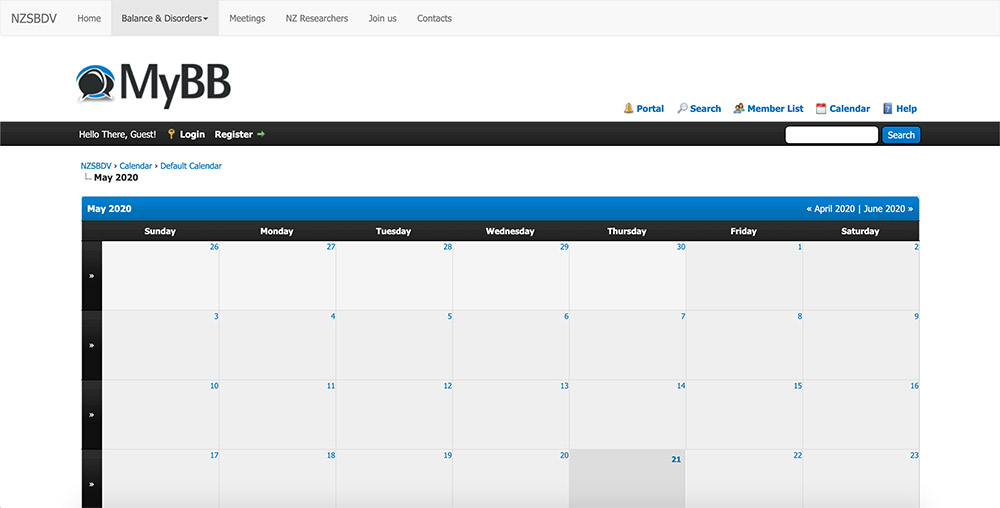Open the Balance & Disorders dropdown
The height and width of the screenshot is (508, 1000).
[164, 18]
